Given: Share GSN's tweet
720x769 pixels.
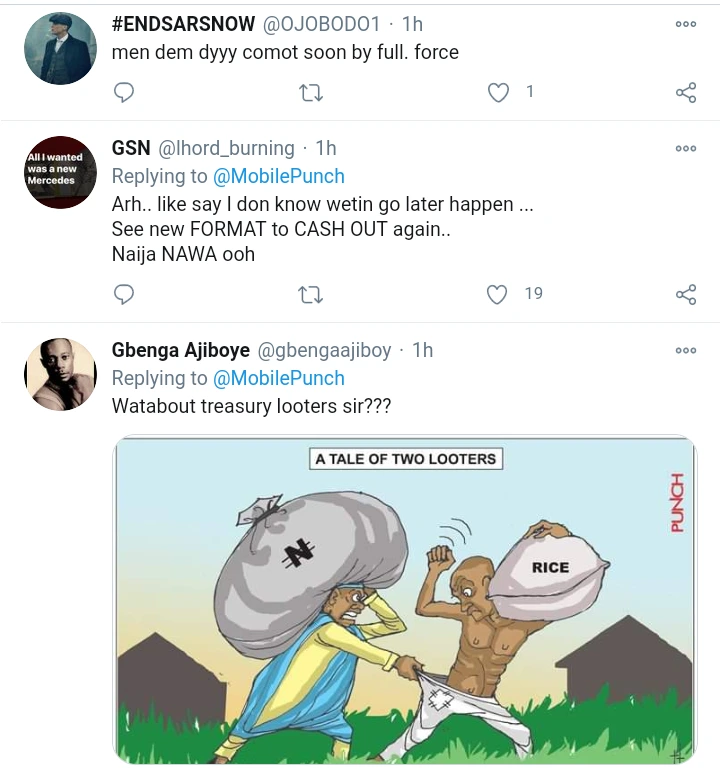Looking at the screenshot, I should click(x=685, y=294).
